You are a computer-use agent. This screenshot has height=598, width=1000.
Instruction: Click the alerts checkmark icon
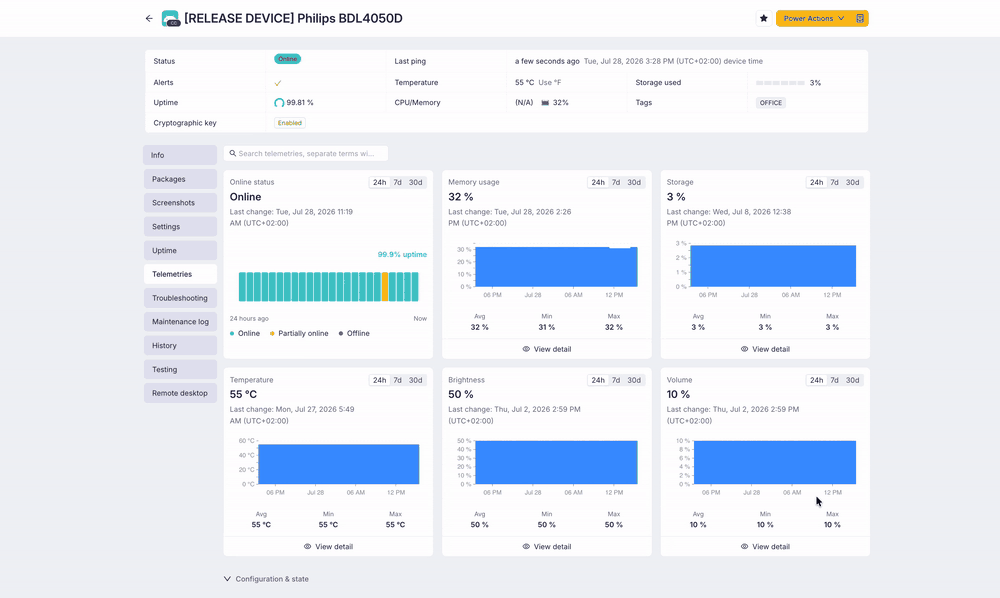[278, 83]
